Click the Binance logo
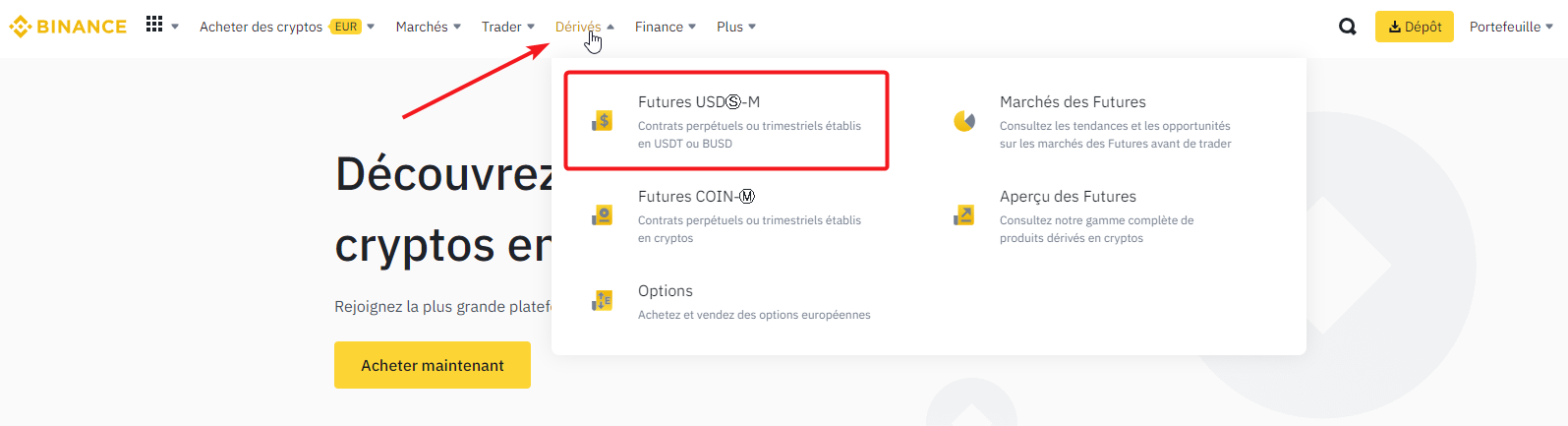The height and width of the screenshot is (426, 1568). [68, 27]
